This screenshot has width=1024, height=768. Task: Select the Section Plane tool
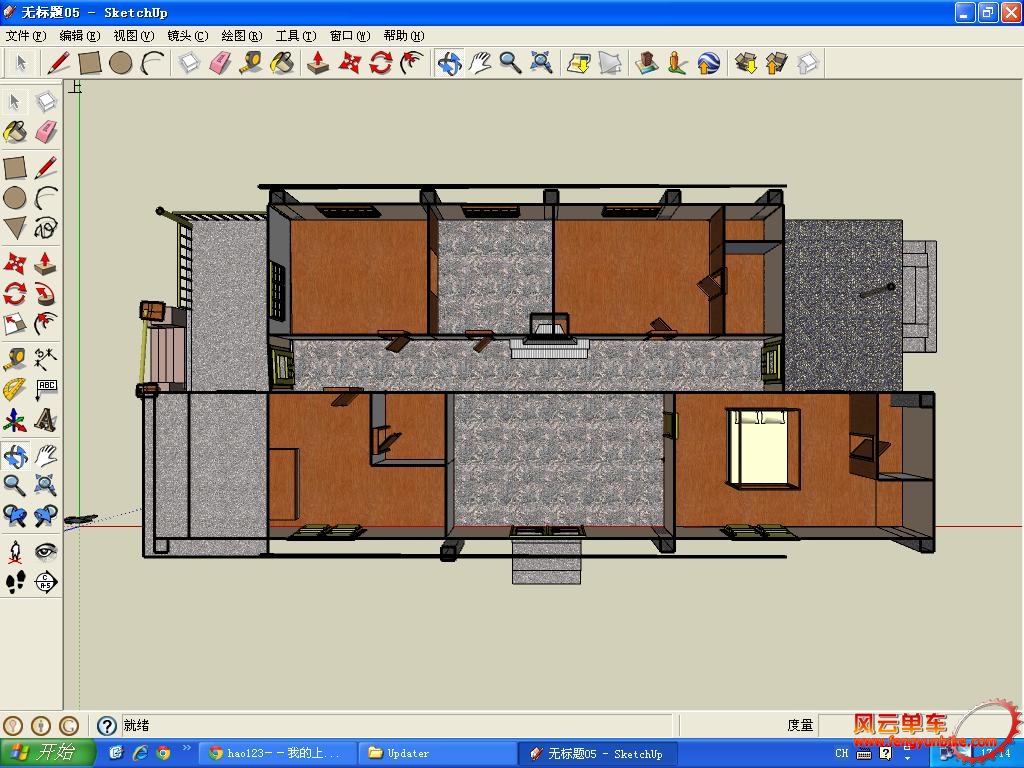coord(46,582)
